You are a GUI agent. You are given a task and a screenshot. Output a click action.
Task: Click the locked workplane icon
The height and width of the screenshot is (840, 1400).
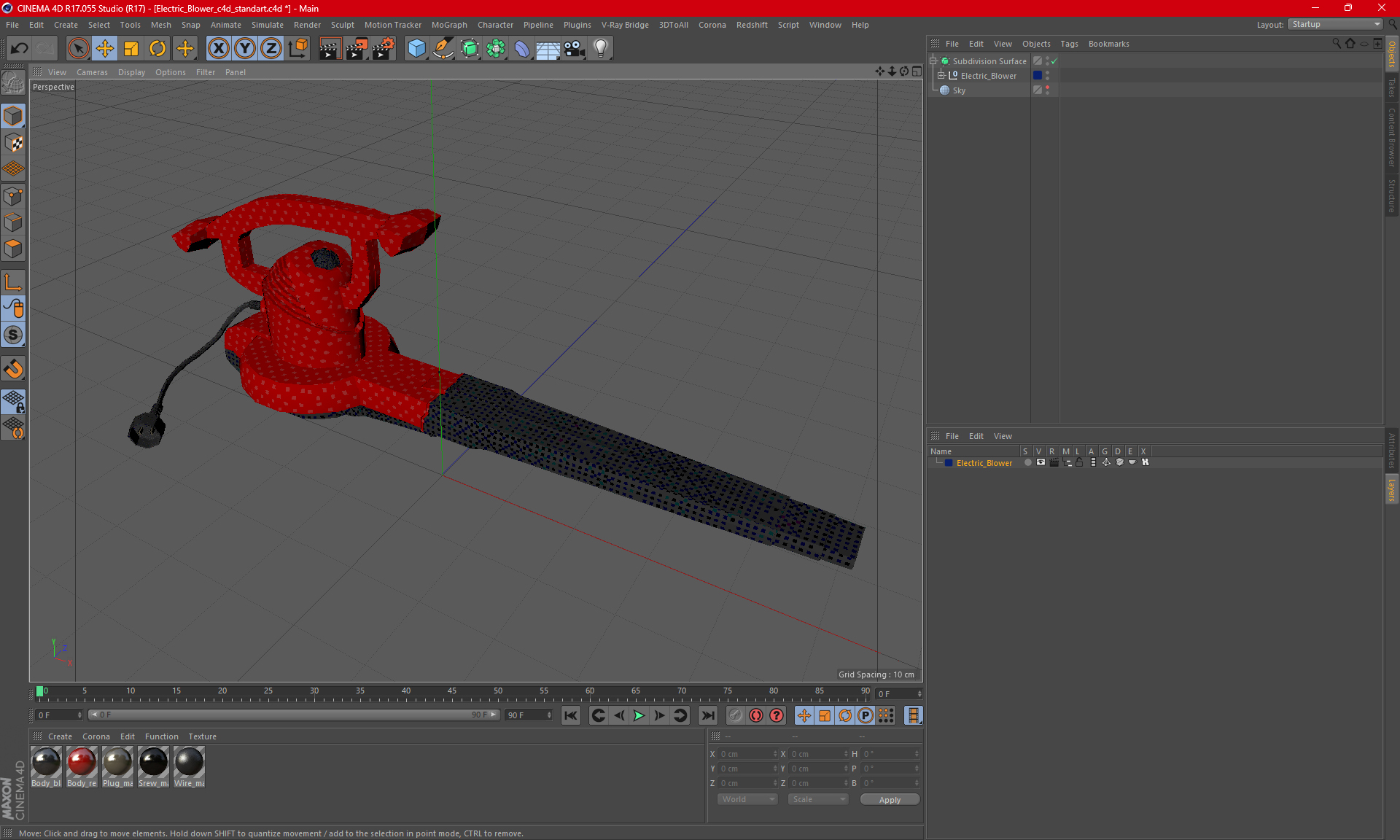point(13,401)
